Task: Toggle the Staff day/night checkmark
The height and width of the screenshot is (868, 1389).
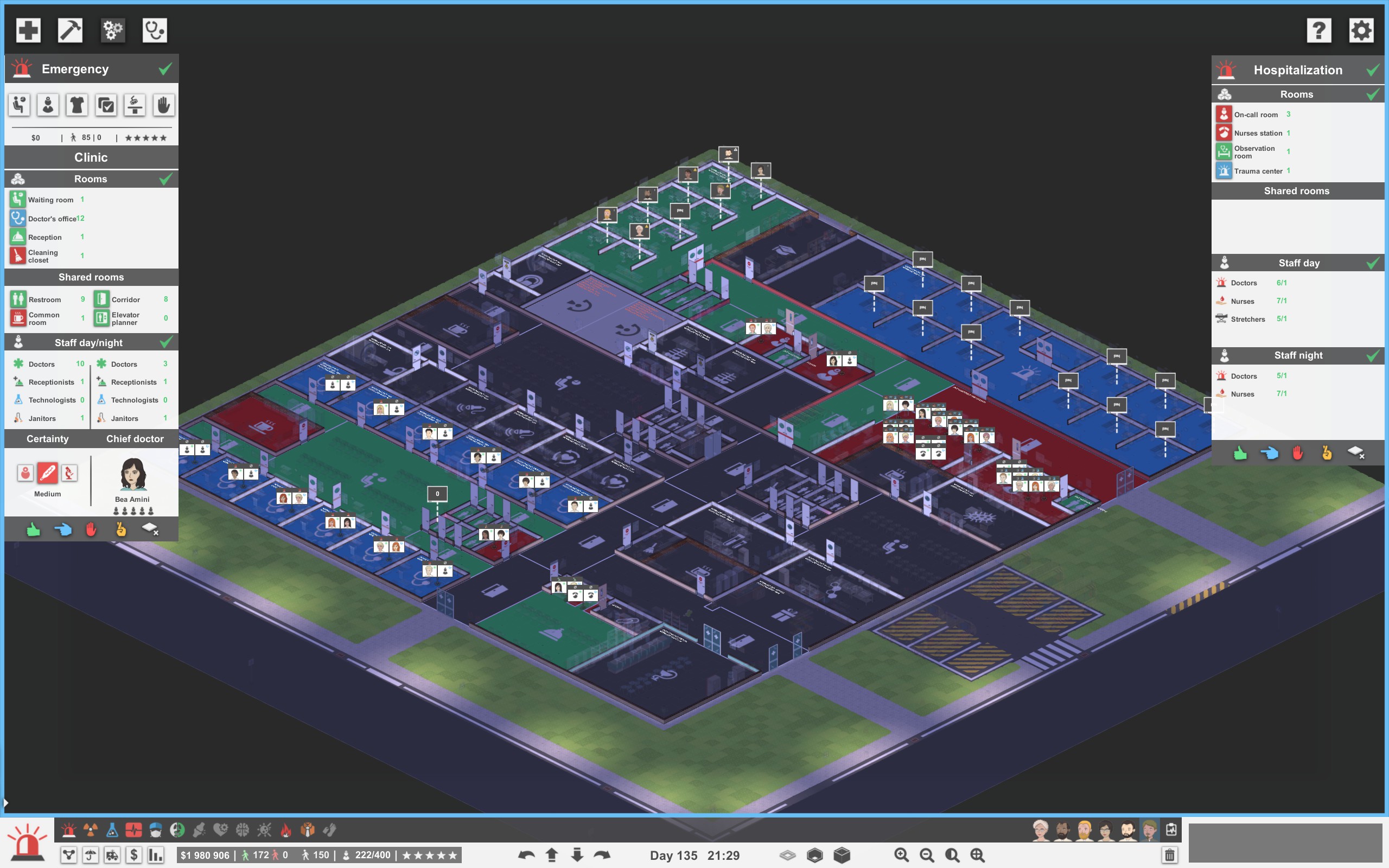Action: [x=166, y=343]
